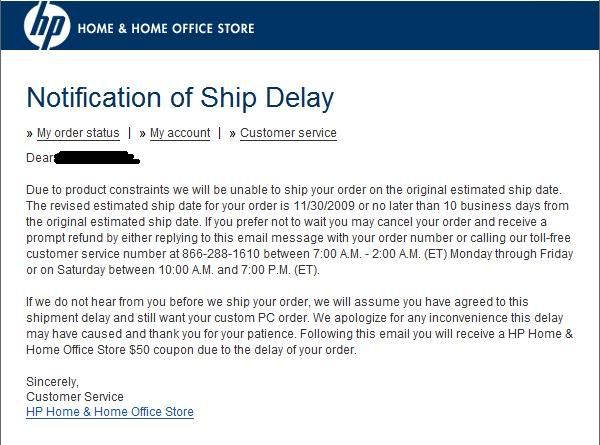This screenshot has width=600, height=445.
Task: Click the separator between My order status and My account
Action: [x=130, y=133]
